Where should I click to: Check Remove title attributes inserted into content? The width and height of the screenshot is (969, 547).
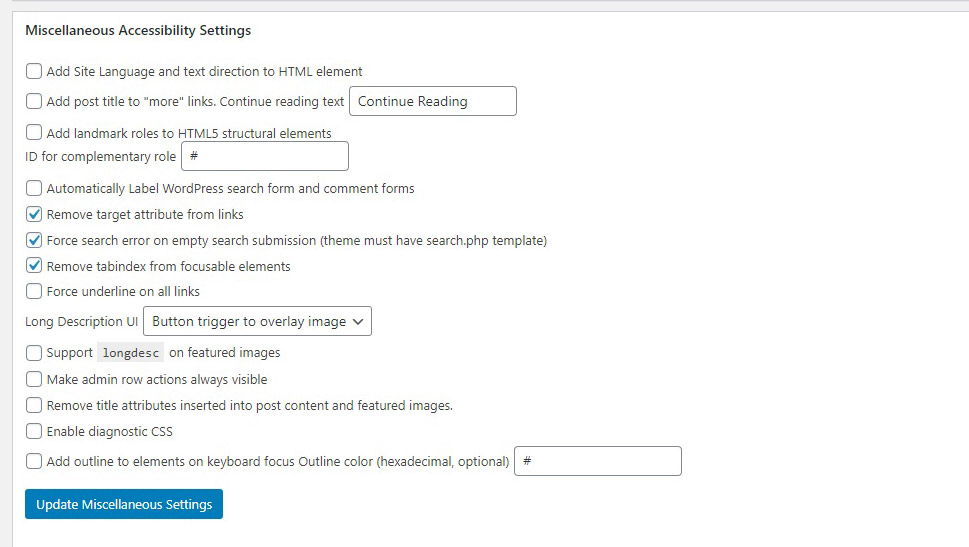(x=34, y=405)
